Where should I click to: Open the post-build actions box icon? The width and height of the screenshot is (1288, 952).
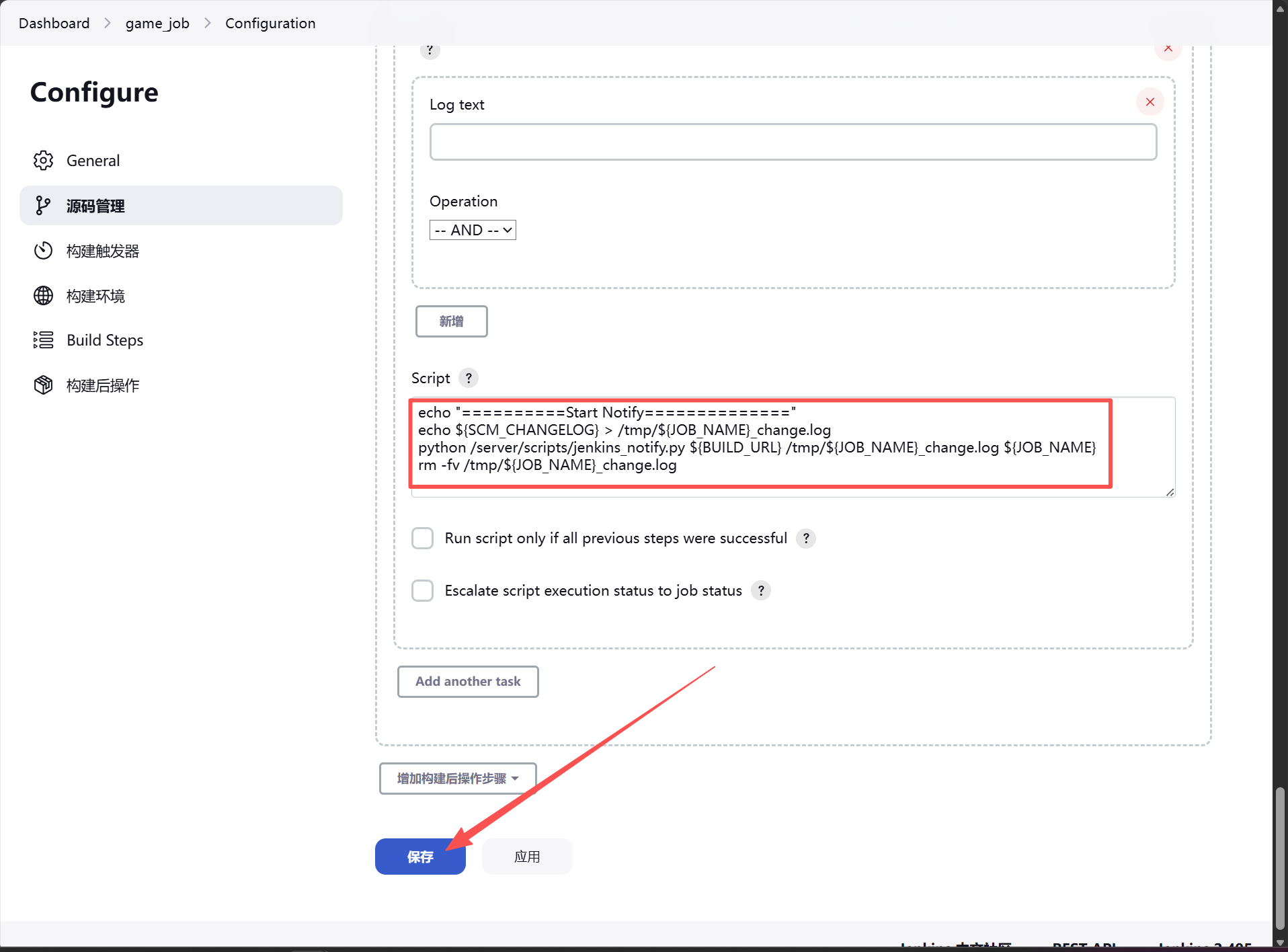click(44, 385)
